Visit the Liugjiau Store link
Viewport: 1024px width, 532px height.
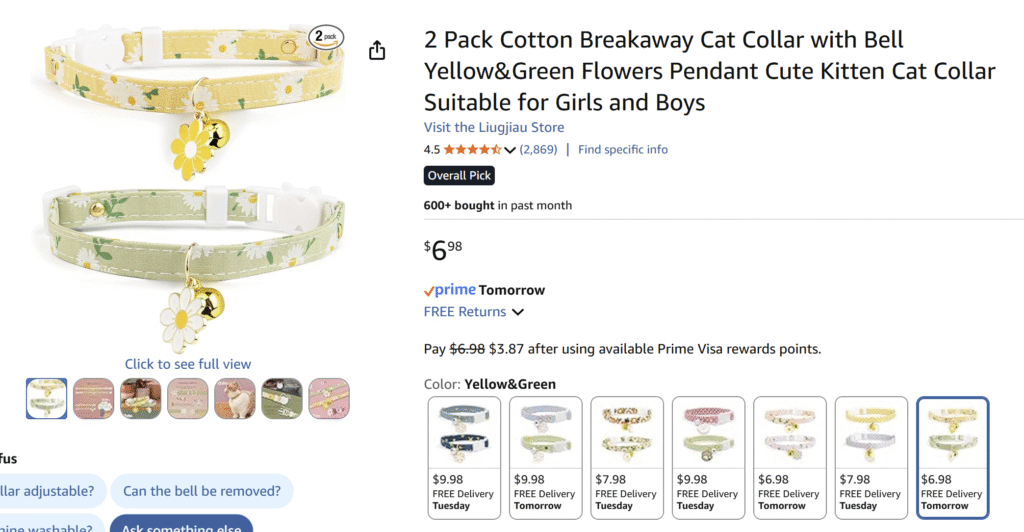coord(494,128)
